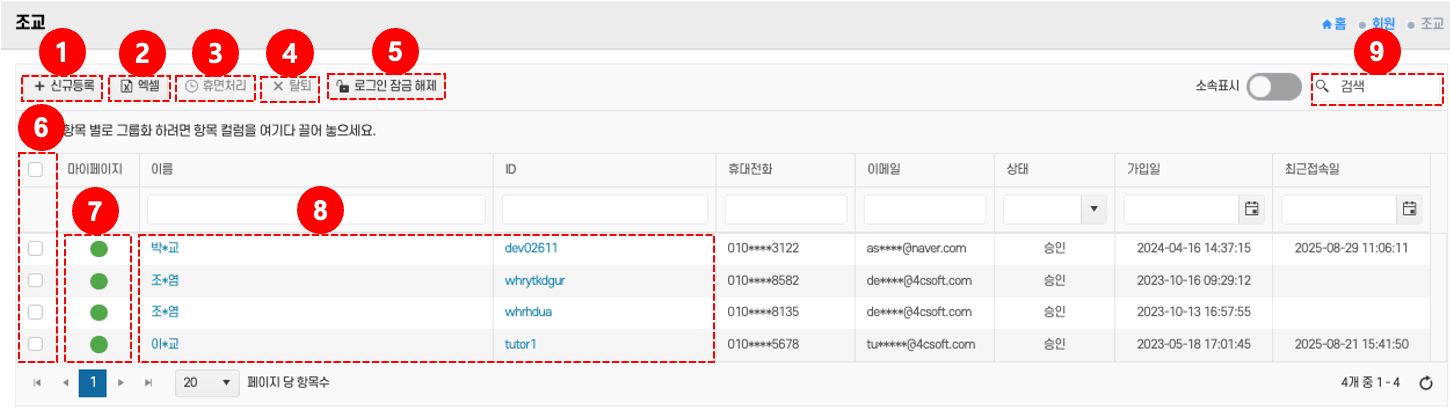1450x408 pixels.
Task: Click into the 검색 search field
Action: (x=1385, y=87)
